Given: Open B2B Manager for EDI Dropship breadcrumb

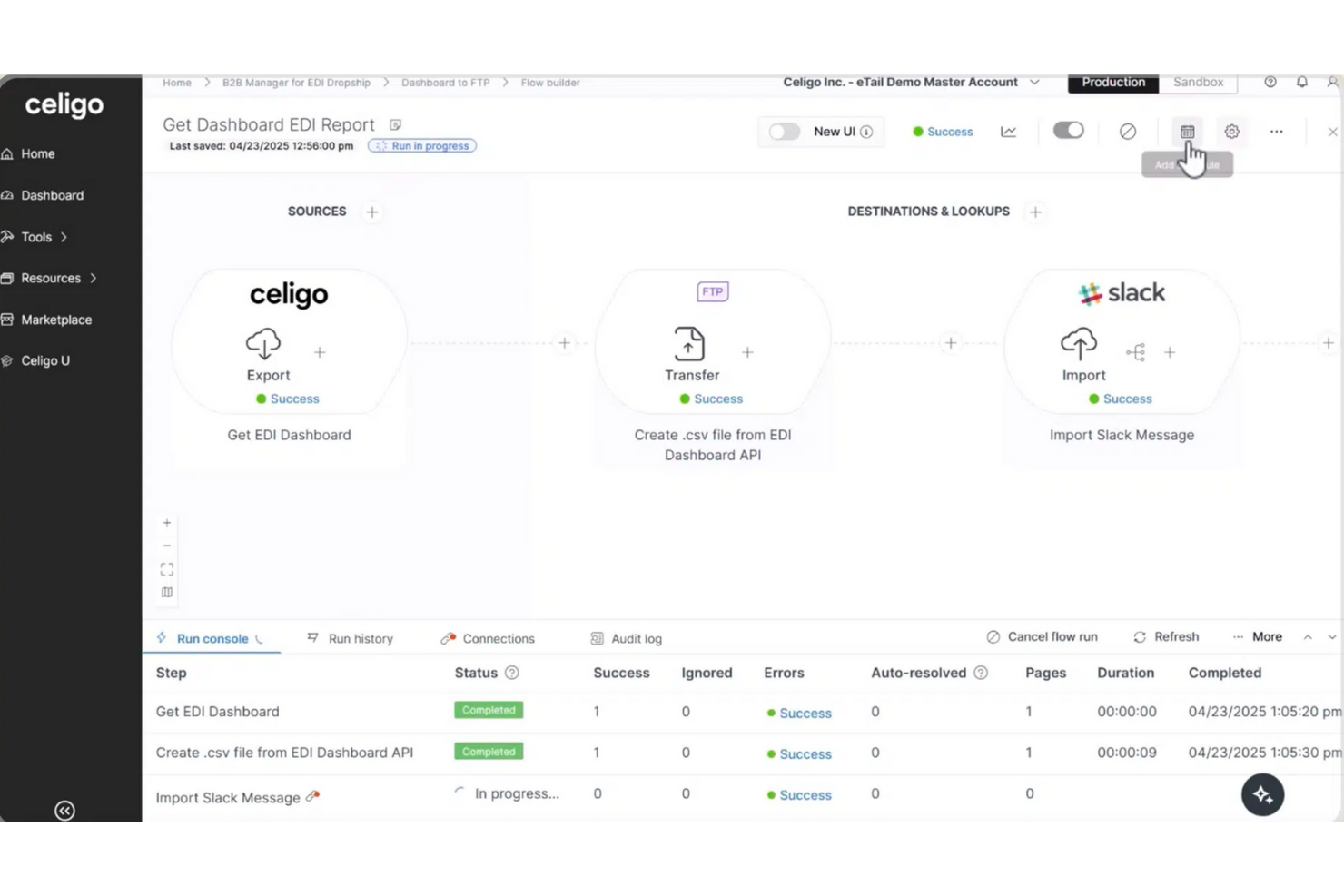Looking at the screenshot, I should click(296, 83).
